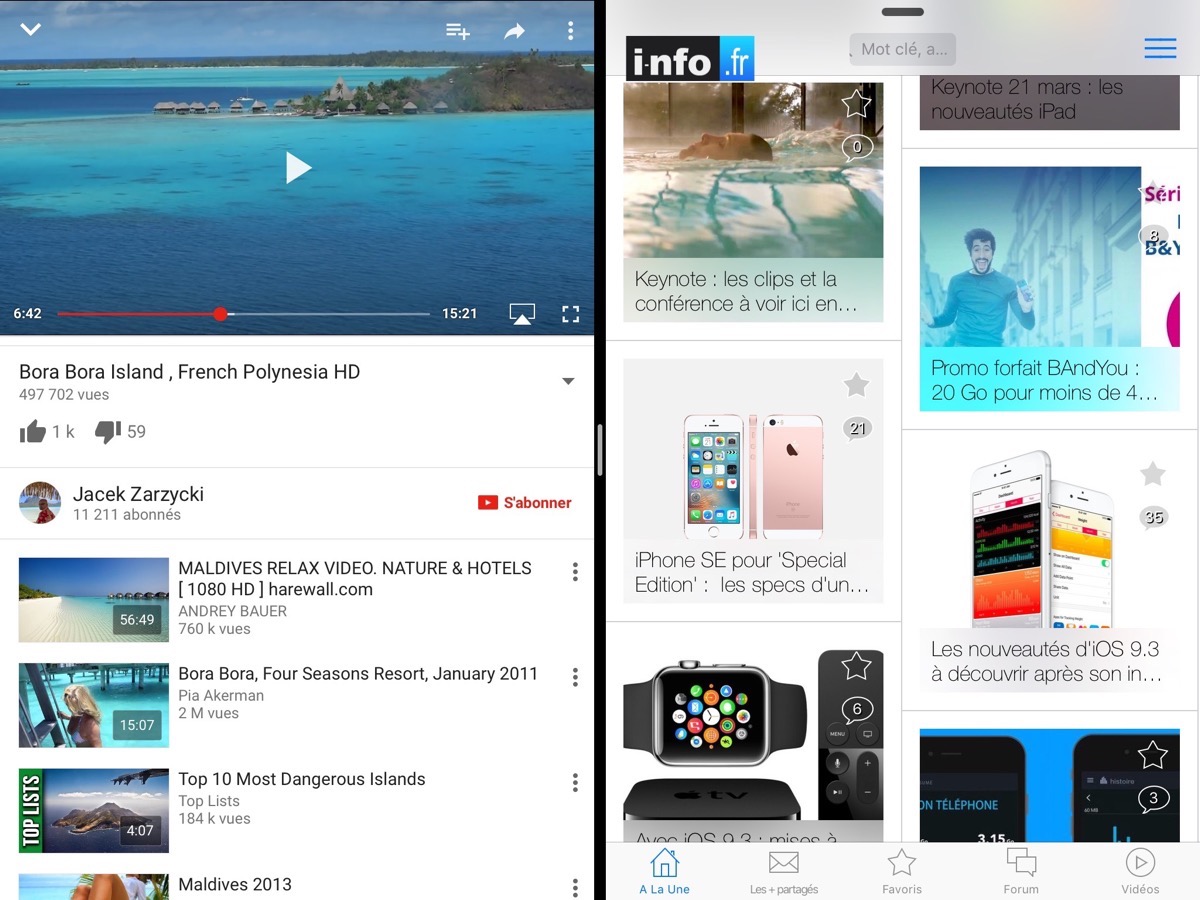Viewport: 1200px width, 900px height.
Task: Minimize the YouTube player with down chevron
Action: pyautogui.click(x=31, y=29)
